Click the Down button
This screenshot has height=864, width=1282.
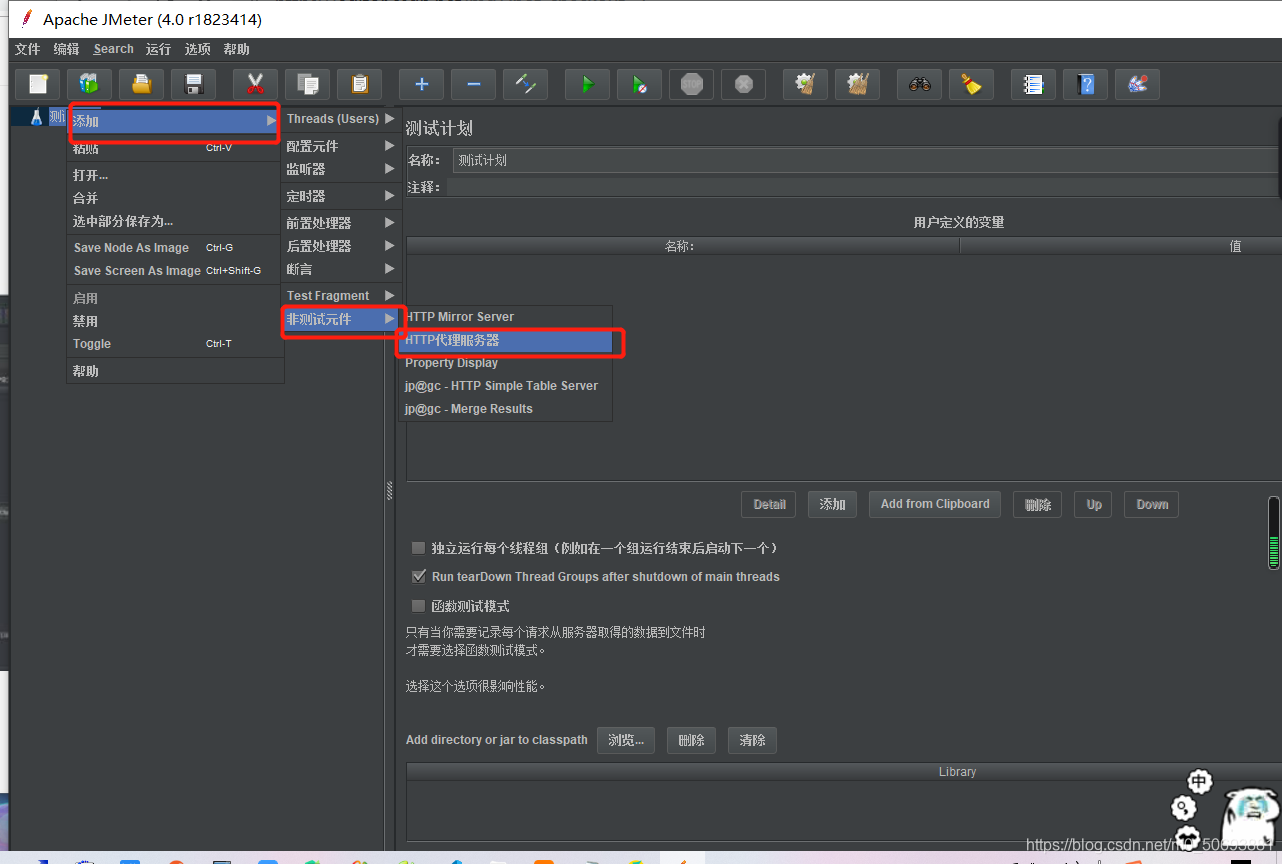(x=1152, y=504)
